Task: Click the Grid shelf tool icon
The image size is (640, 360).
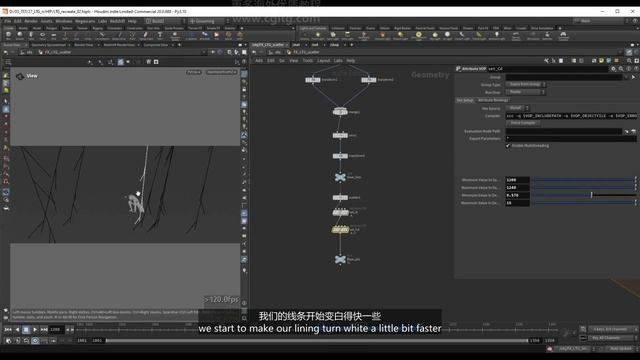Action: (x=53, y=36)
